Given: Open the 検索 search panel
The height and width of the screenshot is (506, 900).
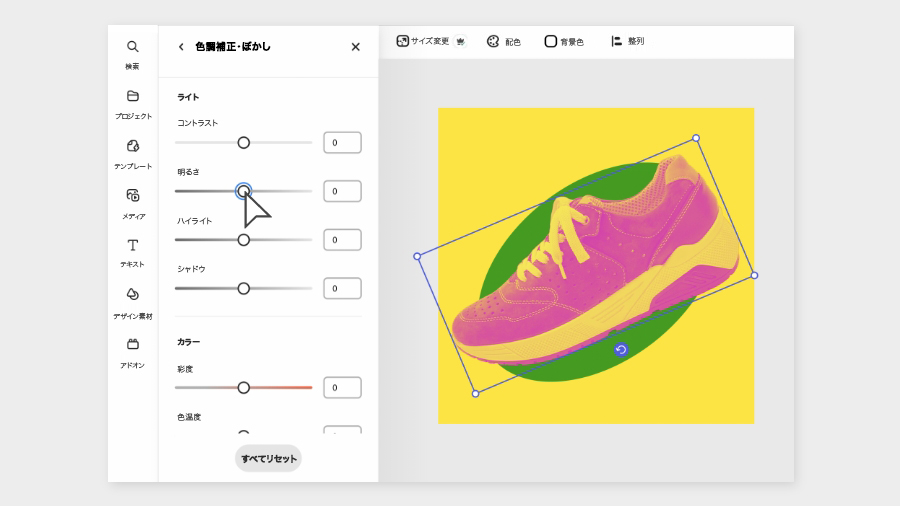Looking at the screenshot, I should click(x=132, y=53).
